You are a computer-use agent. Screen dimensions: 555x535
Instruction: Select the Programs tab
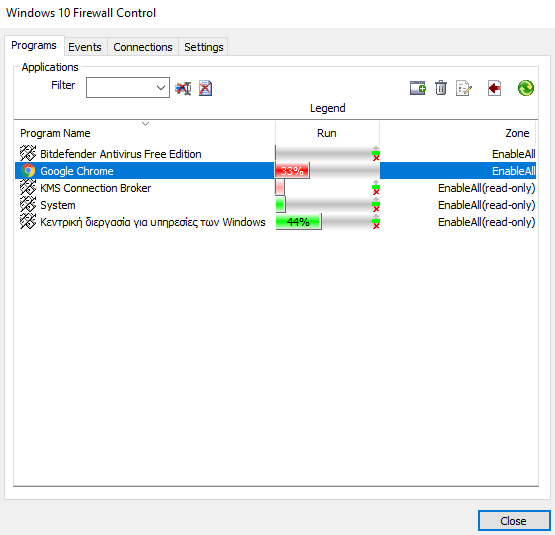[34, 45]
